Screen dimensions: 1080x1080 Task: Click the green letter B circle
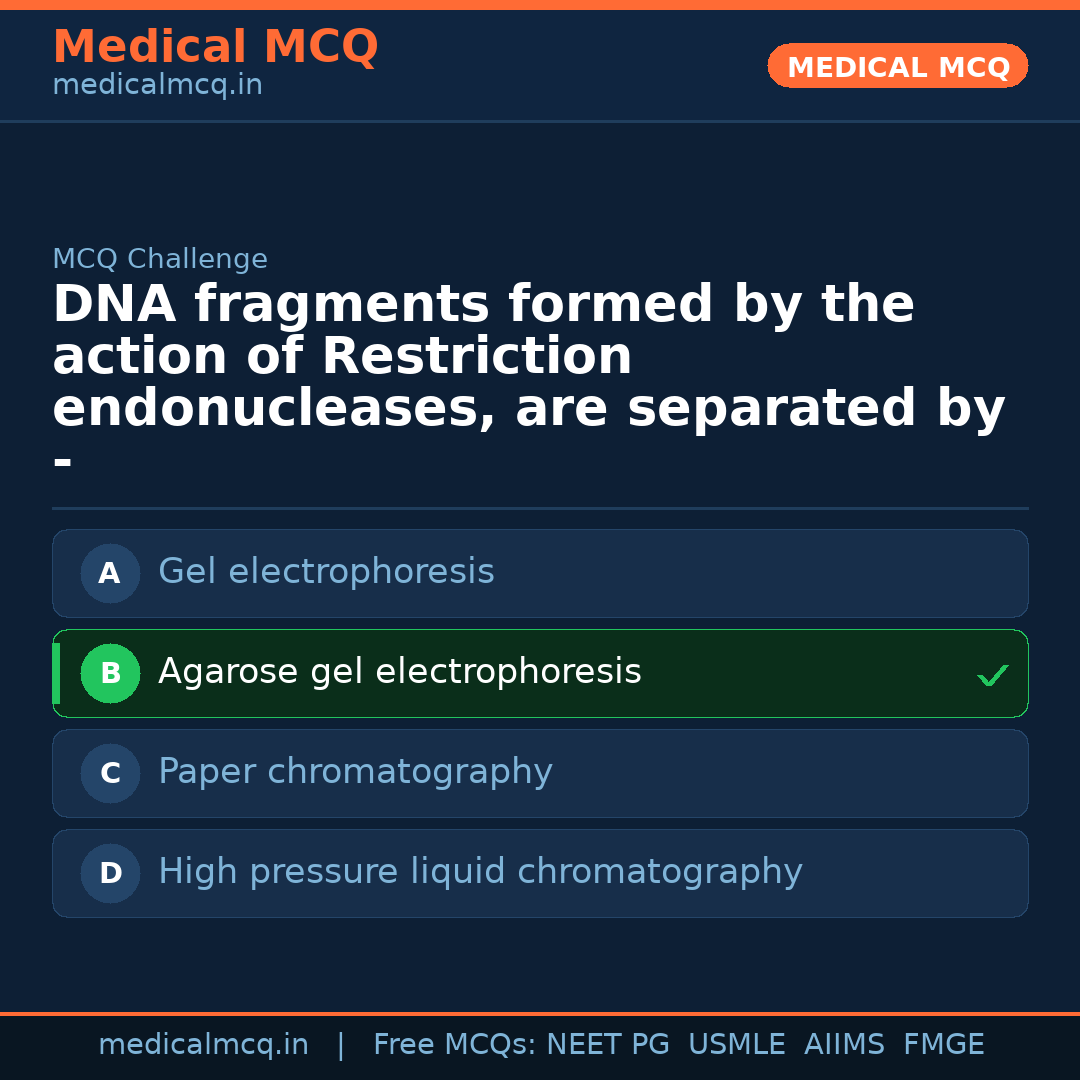click(x=110, y=674)
